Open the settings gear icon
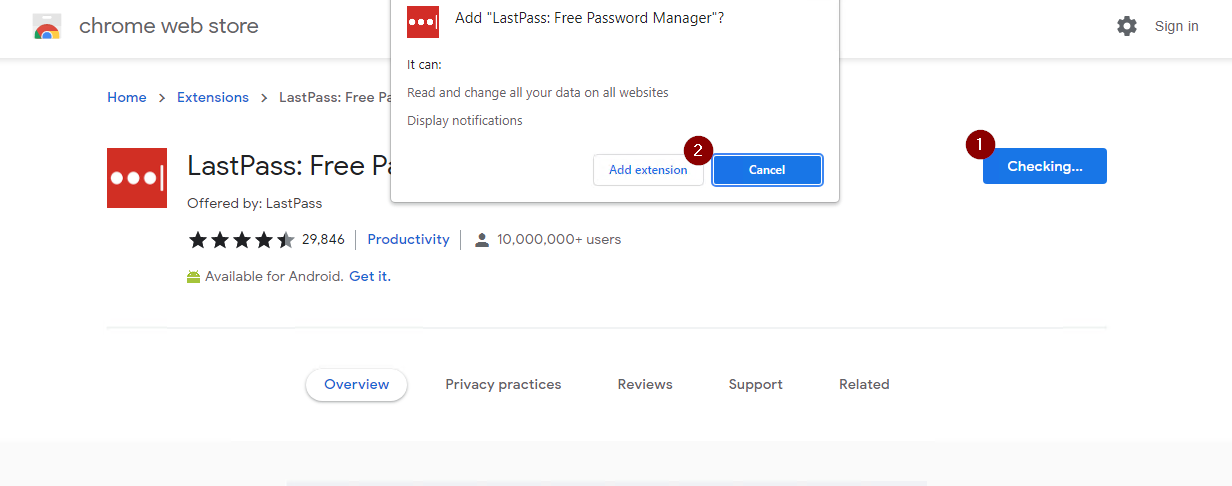 tap(1127, 26)
